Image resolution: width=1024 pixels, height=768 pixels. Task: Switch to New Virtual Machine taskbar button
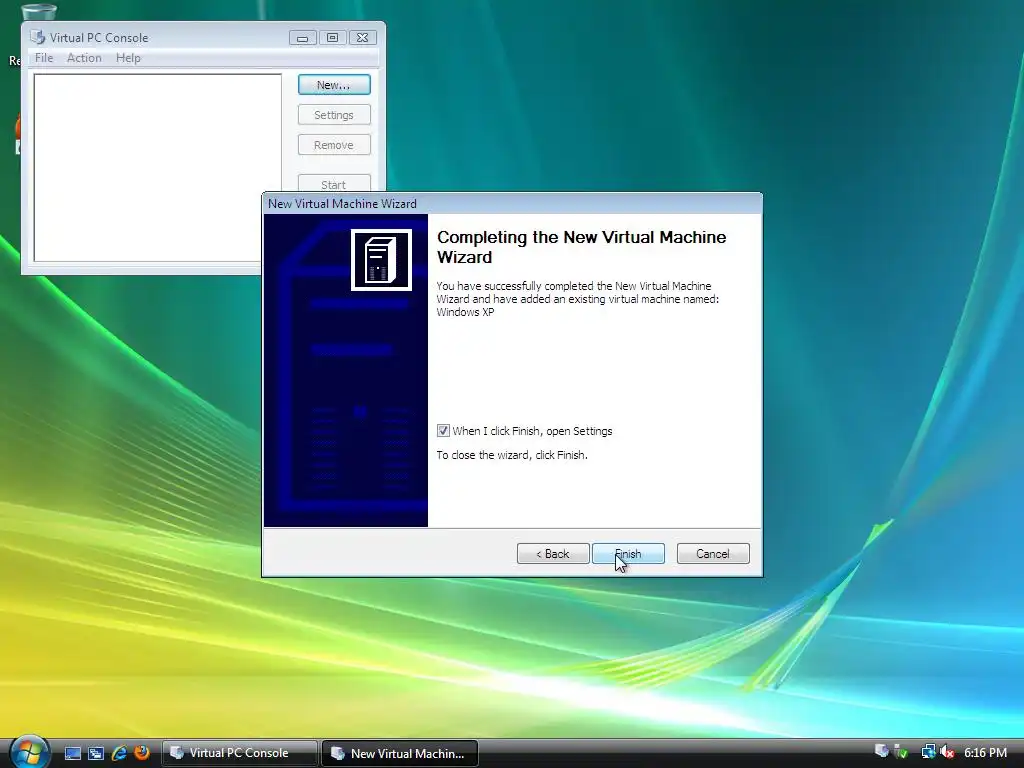400,753
